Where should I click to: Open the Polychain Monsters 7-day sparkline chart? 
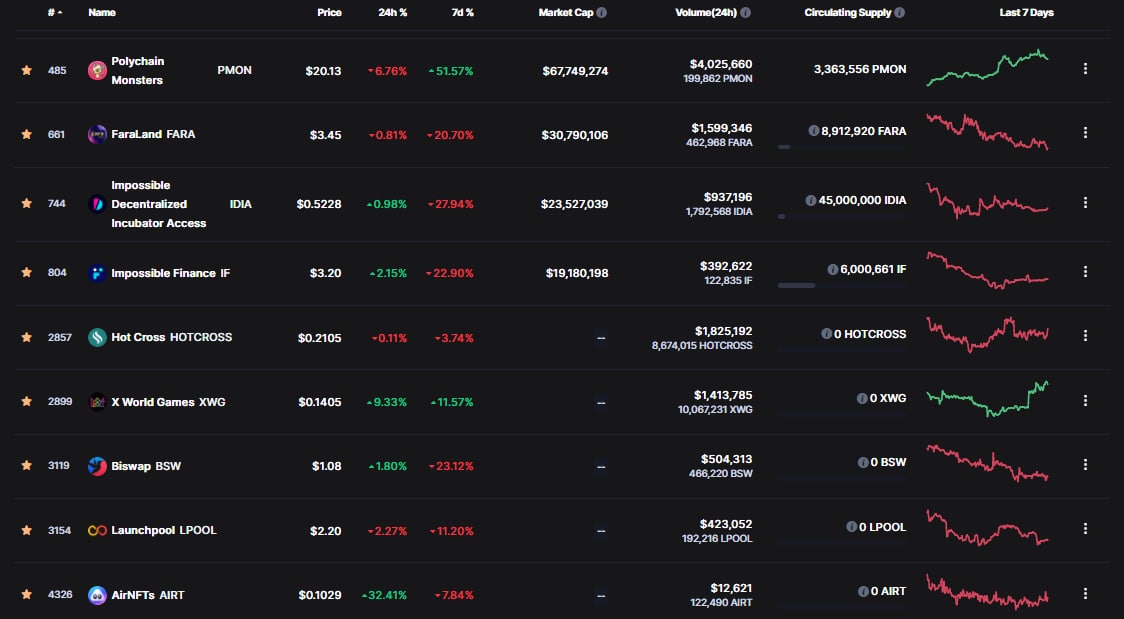987,70
